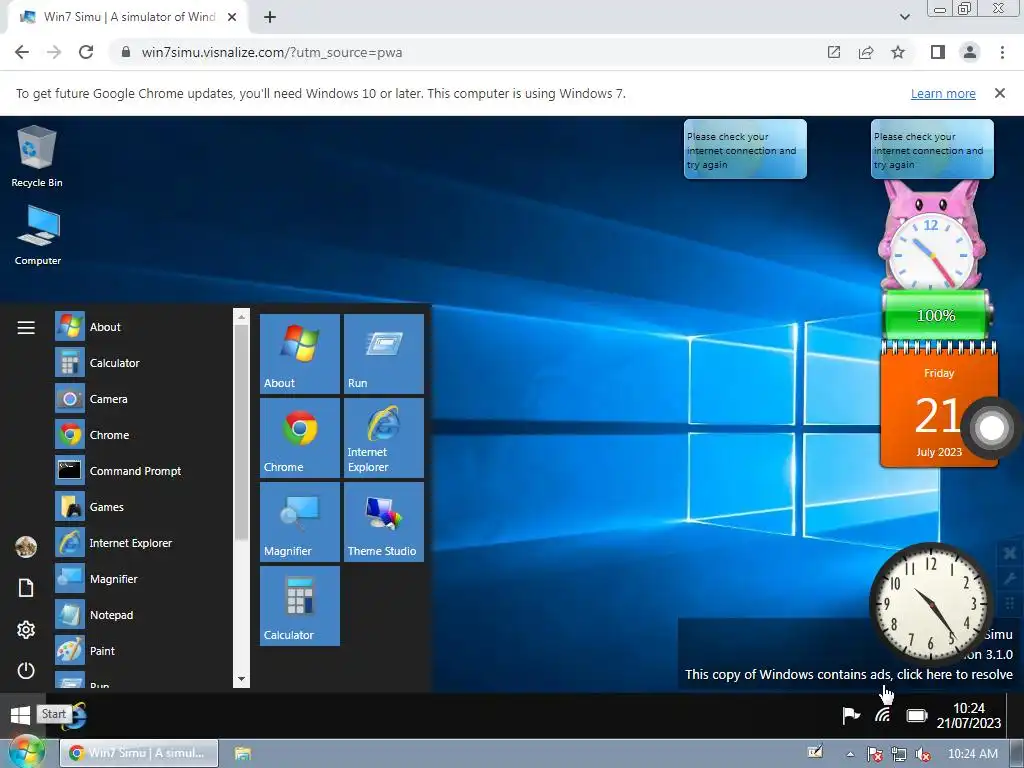The image size is (1024, 768).
Task: Open the Computer desktop icon
Action: [x=38, y=235]
